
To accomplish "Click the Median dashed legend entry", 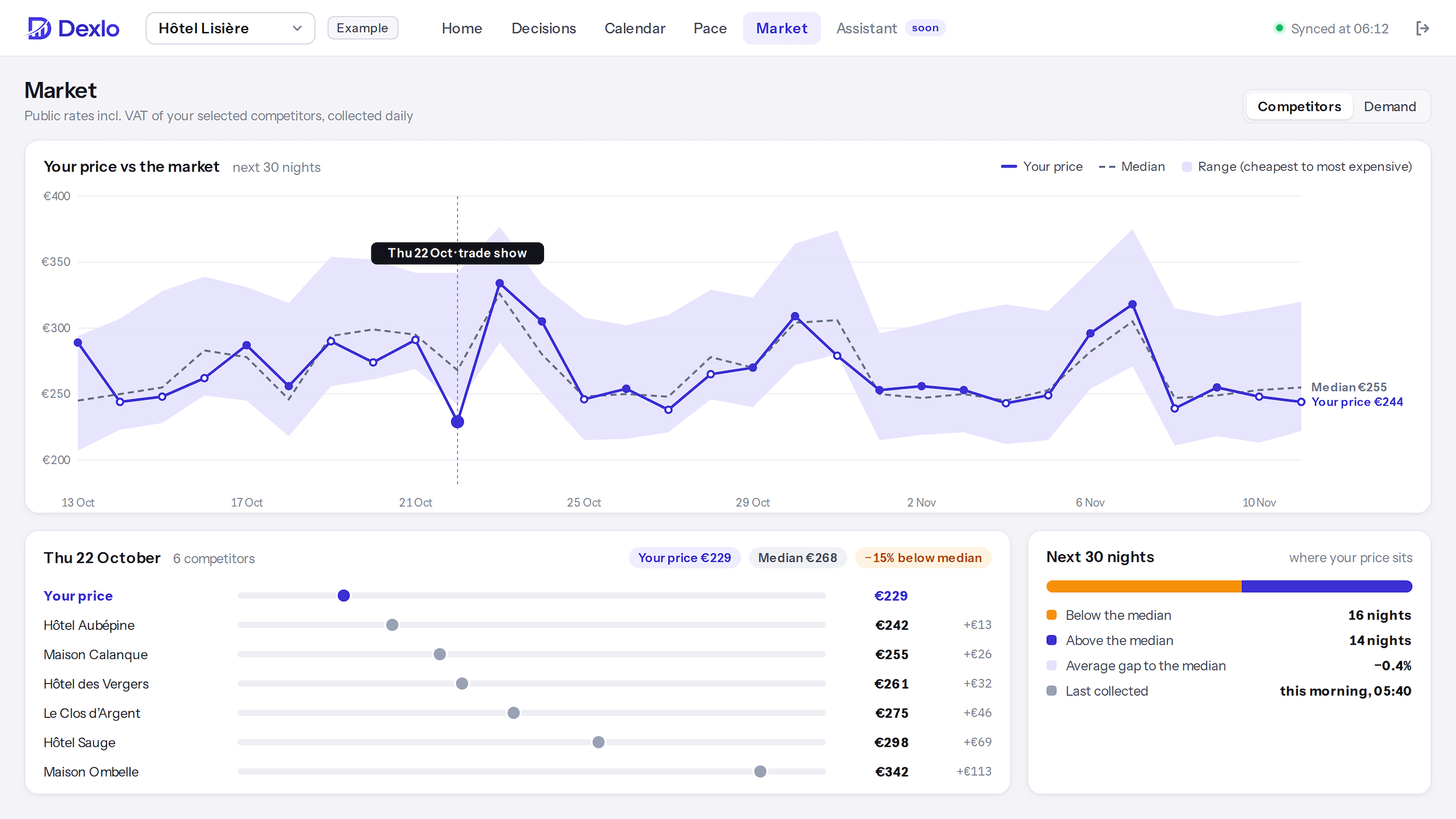I will pyautogui.click(x=1132, y=167).
